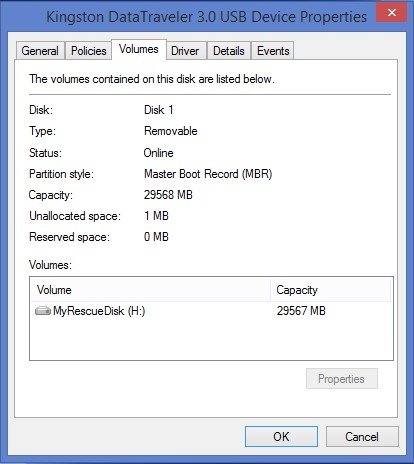Viewport: 414px width, 464px height.
Task: Confirm with the OK button
Action: pos(281,436)
